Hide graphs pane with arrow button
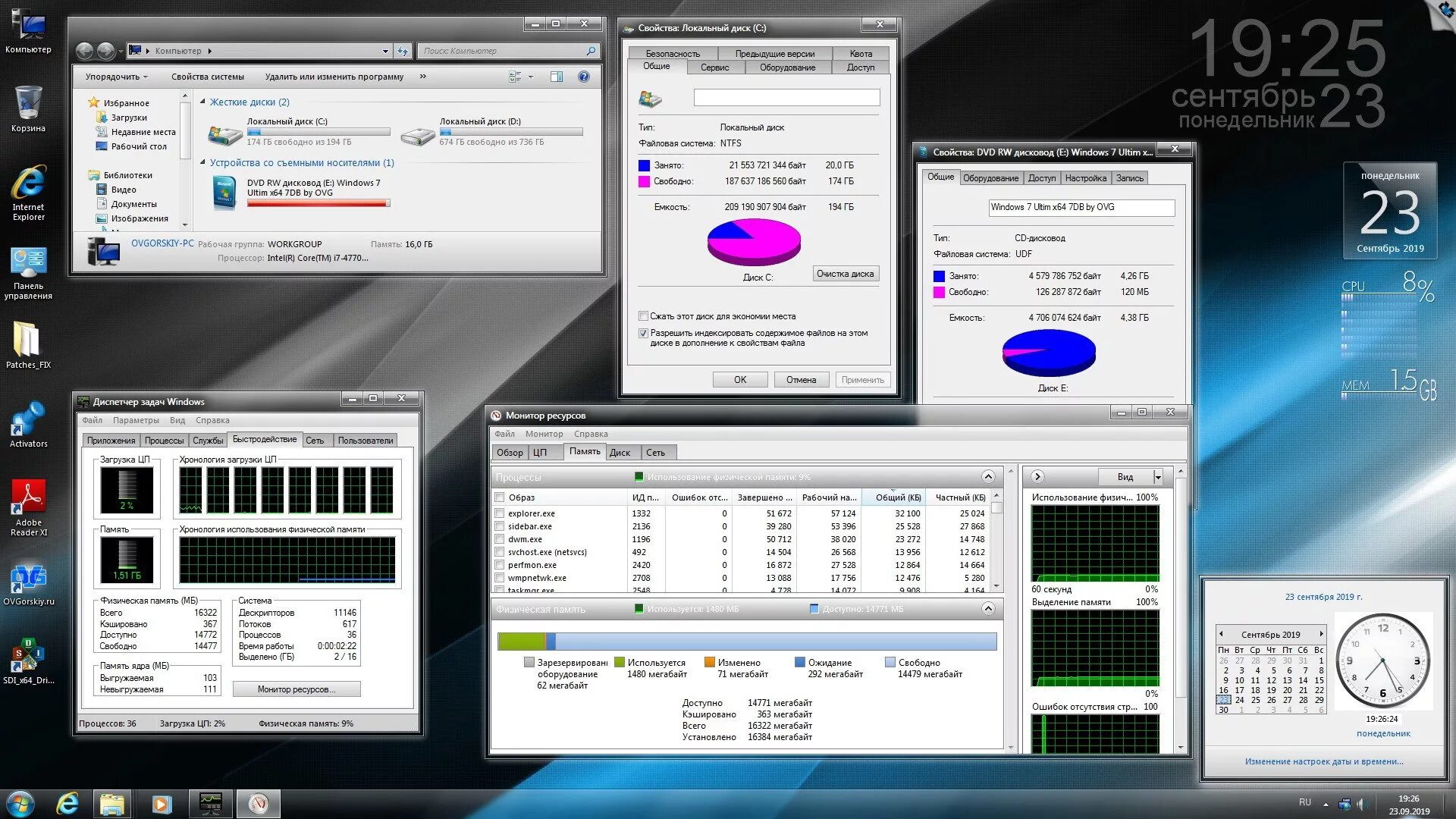 pyautogui.click(x=1037, y=477)
